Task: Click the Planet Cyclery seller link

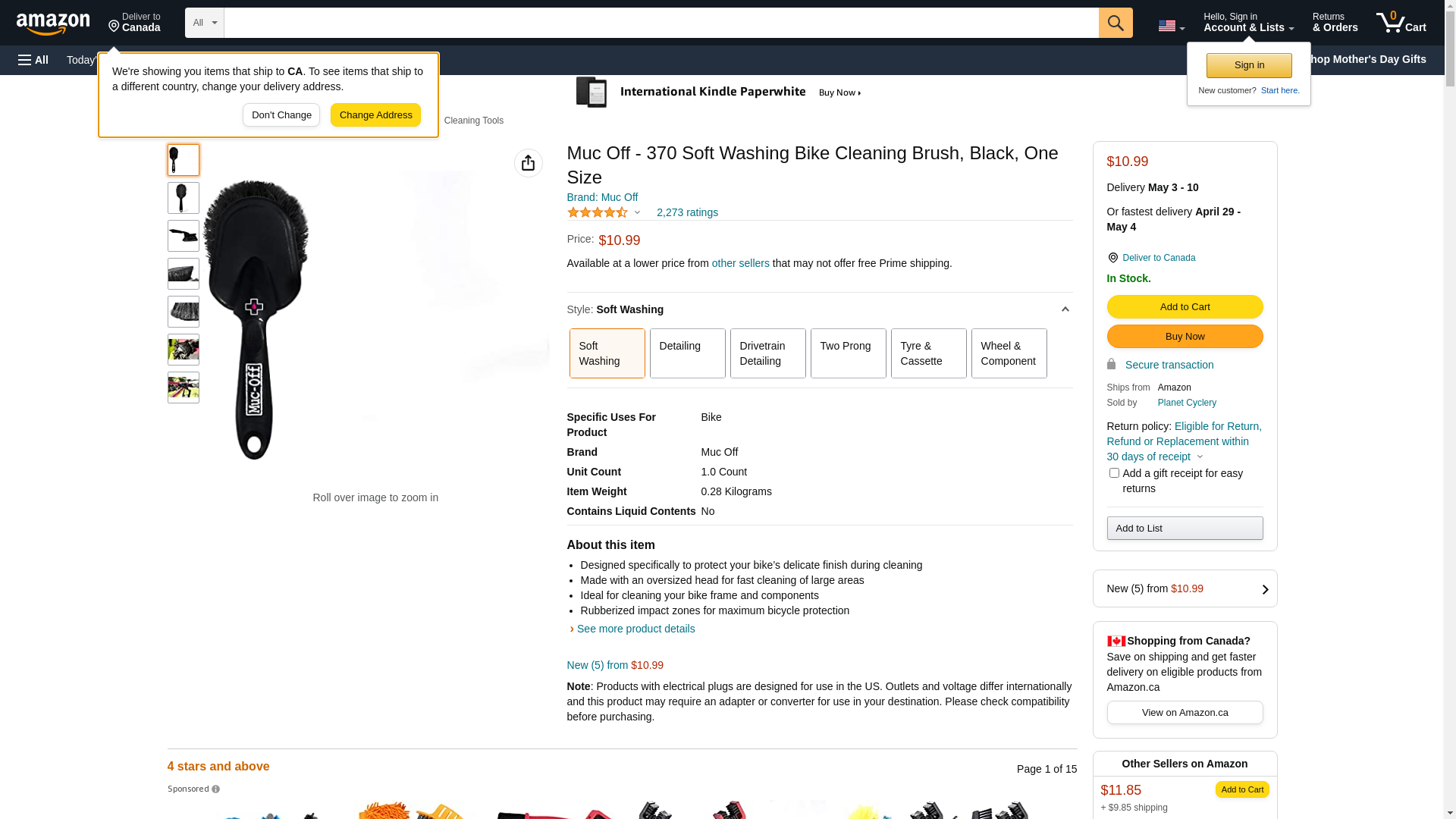Action: click(1187, 403)
